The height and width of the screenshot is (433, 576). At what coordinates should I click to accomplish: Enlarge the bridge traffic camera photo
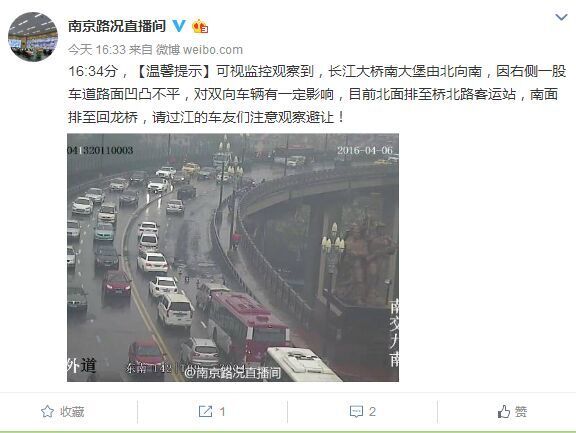point(233,257)
